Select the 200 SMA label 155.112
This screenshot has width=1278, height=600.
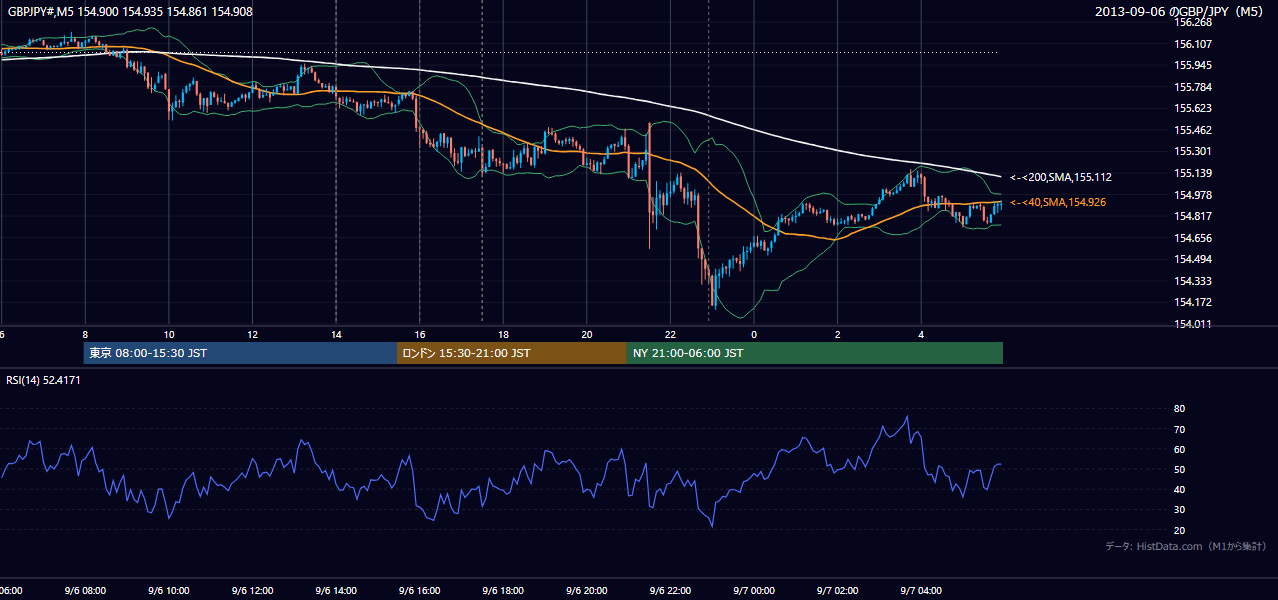(x=1061, y=177)
